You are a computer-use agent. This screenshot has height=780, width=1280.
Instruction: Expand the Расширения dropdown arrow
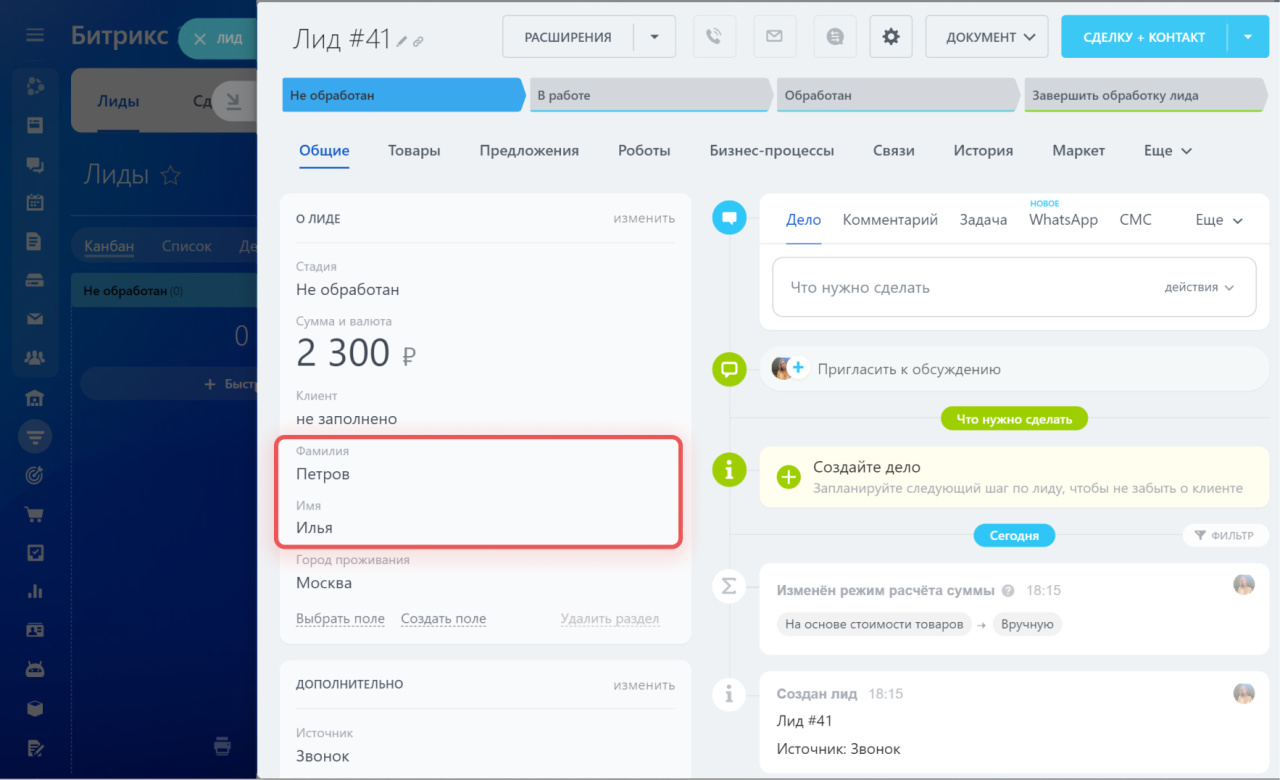coord(655,37)
